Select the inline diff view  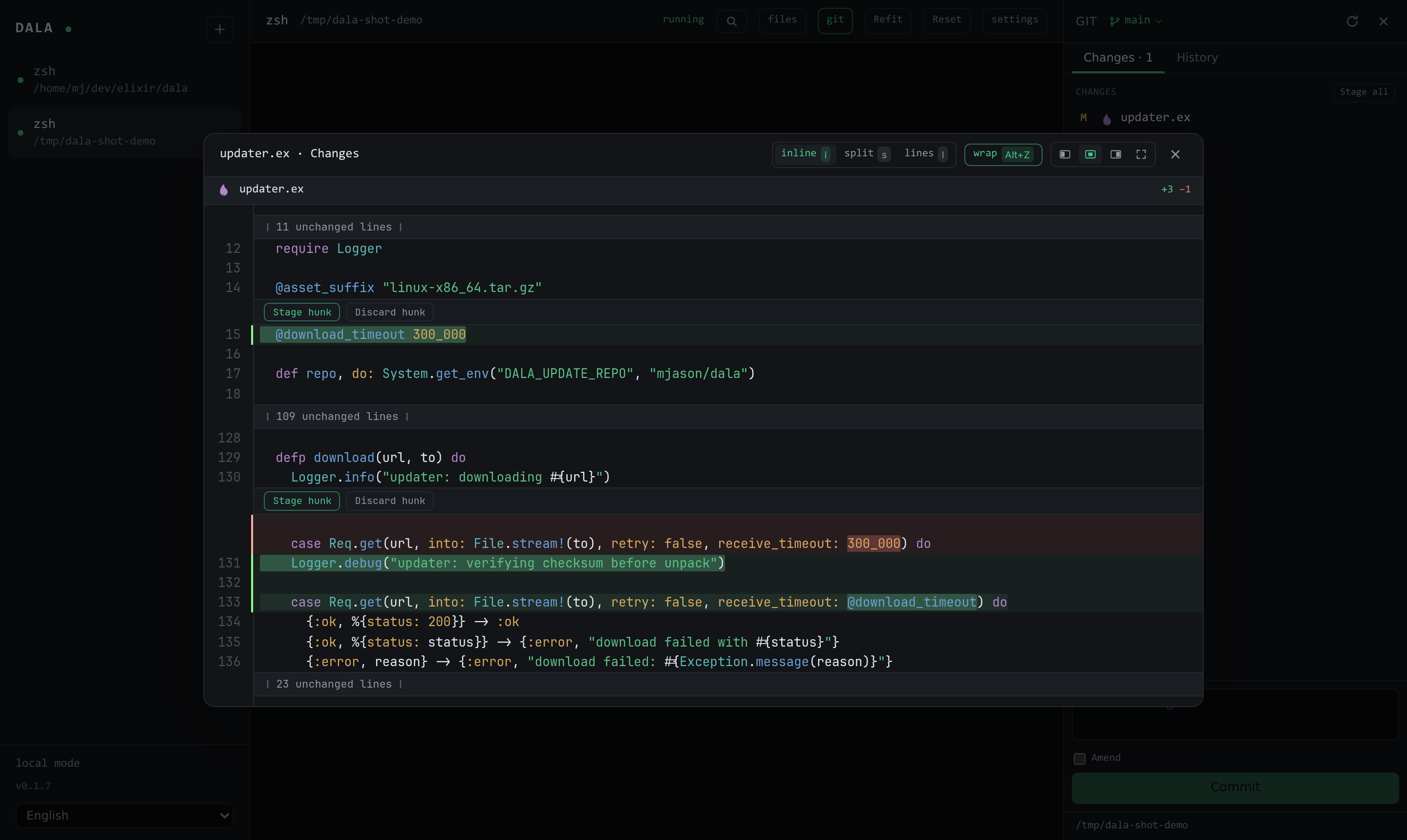pos(805,154)
